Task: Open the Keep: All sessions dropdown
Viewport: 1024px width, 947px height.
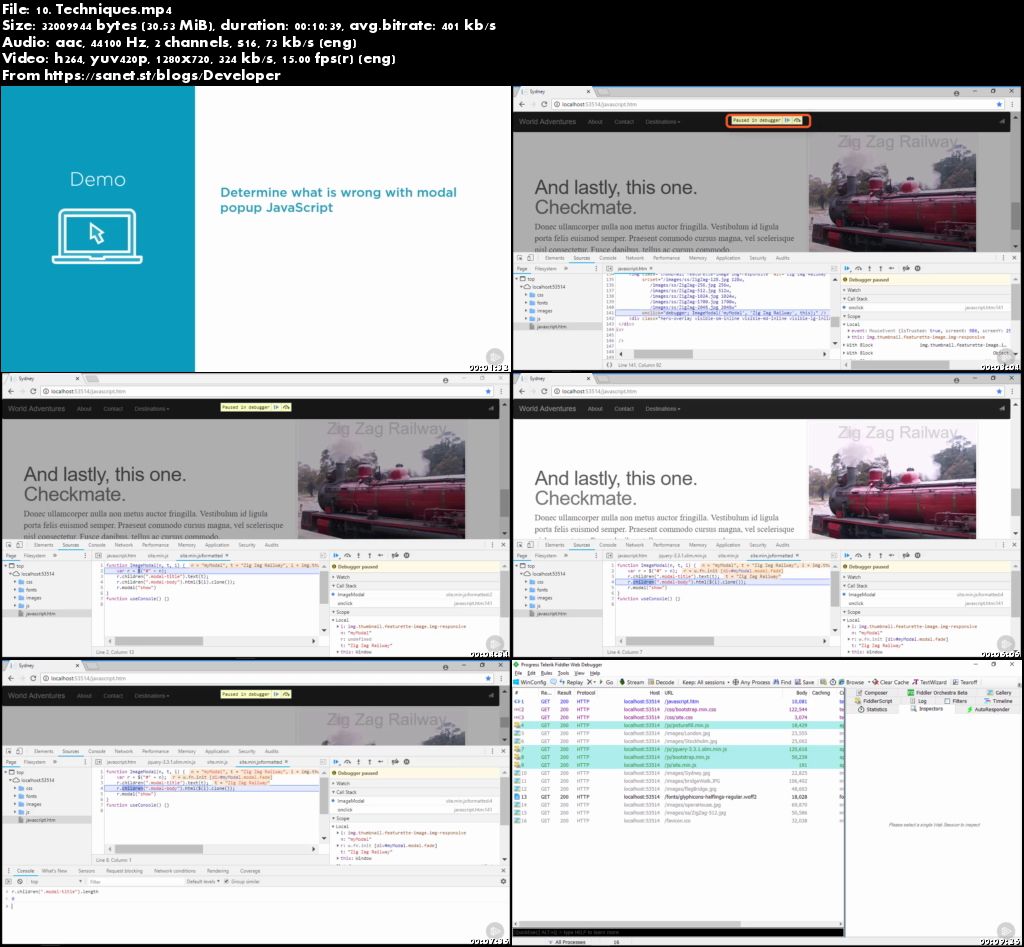Action: click(x=704, y=682)
